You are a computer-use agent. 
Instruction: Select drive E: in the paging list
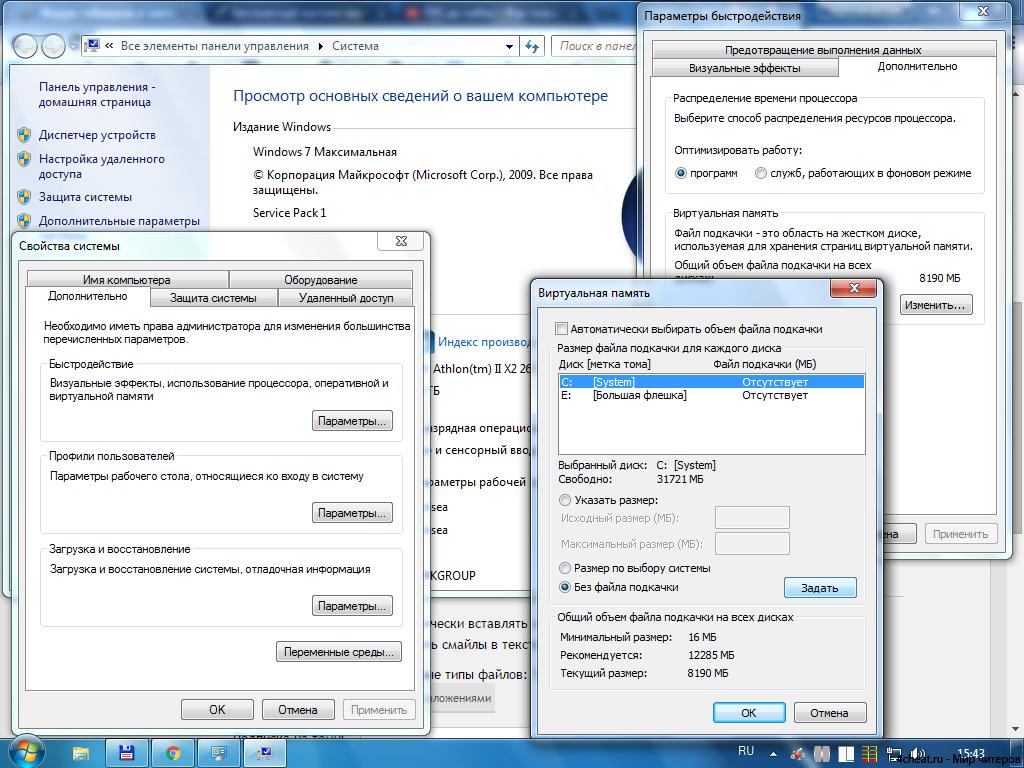(711, 395)
